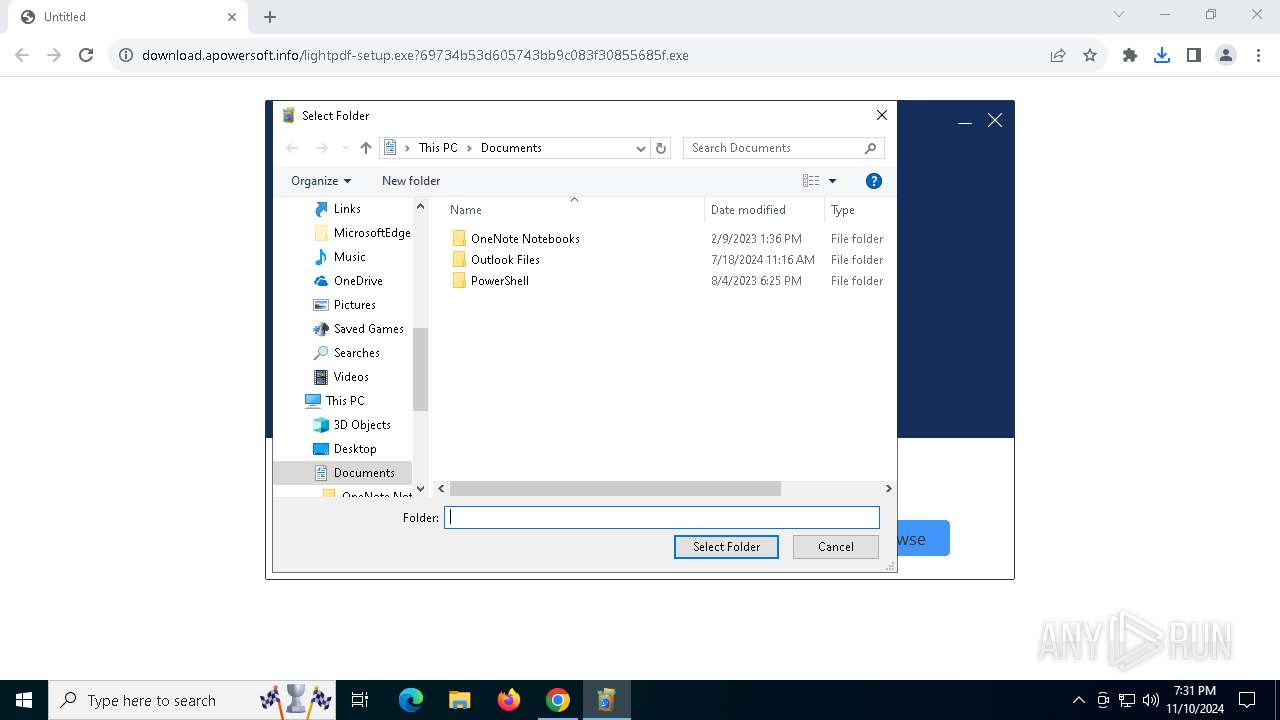Click This PC in address breadcrumb
Screen dimensions: 1280x720
(438, 148)
